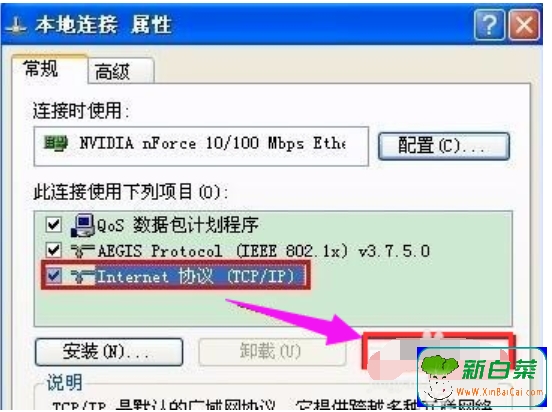Screen dimensions: 552x412
Task: Close the 本地连接 属性 dialog
Action: coord(524,25)
